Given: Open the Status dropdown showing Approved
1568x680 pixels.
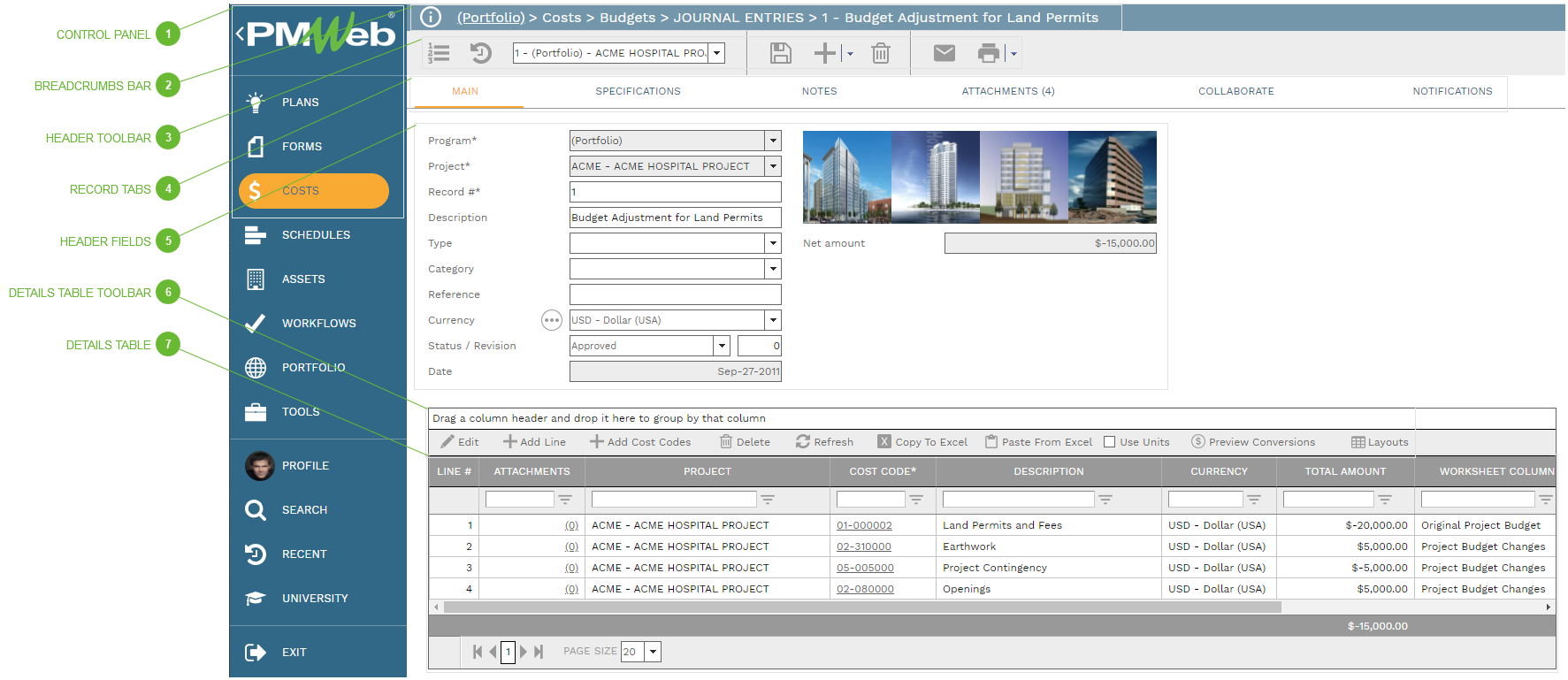Looking at the screenshot, I should 722,346.
